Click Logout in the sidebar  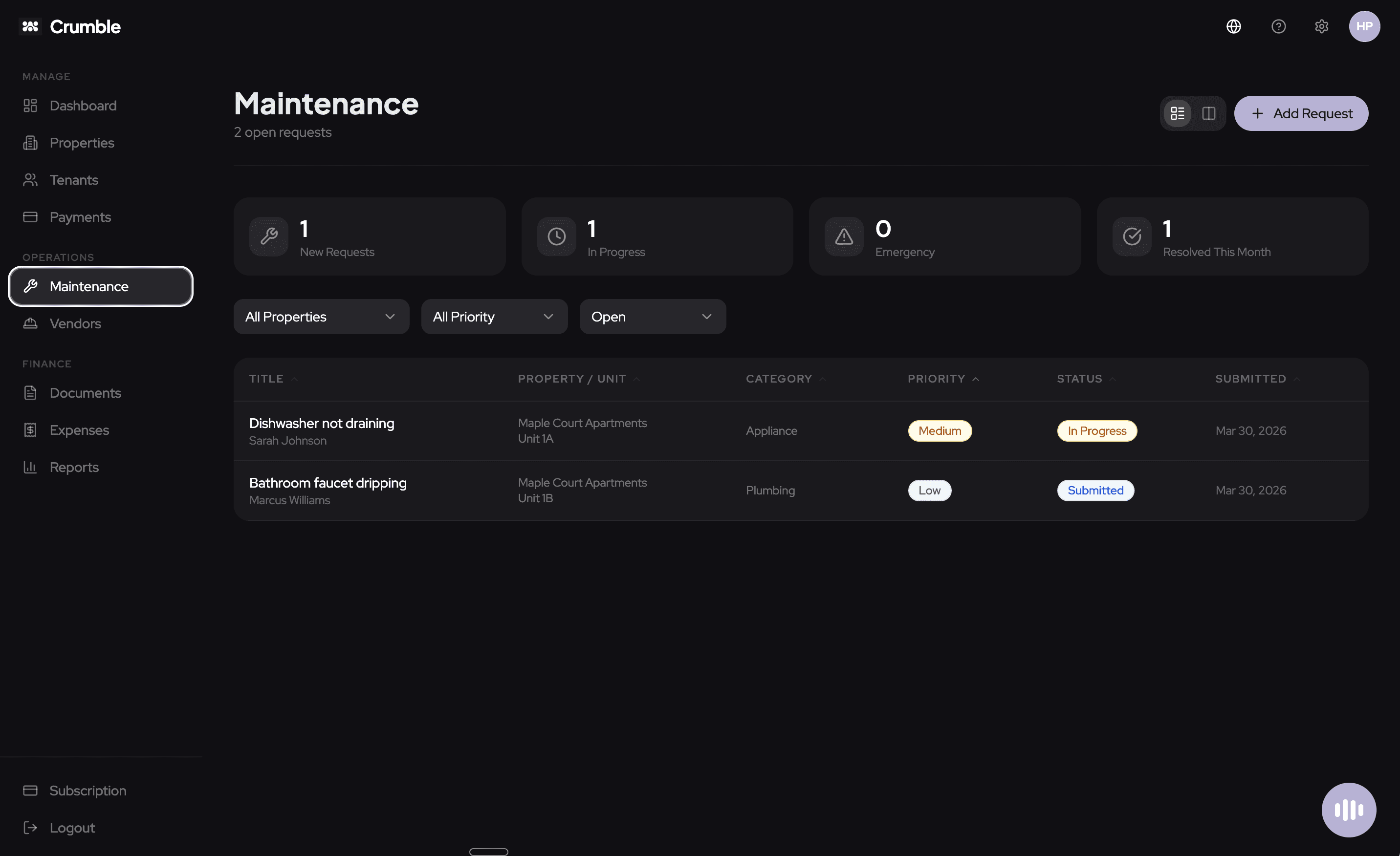[71, 828]
